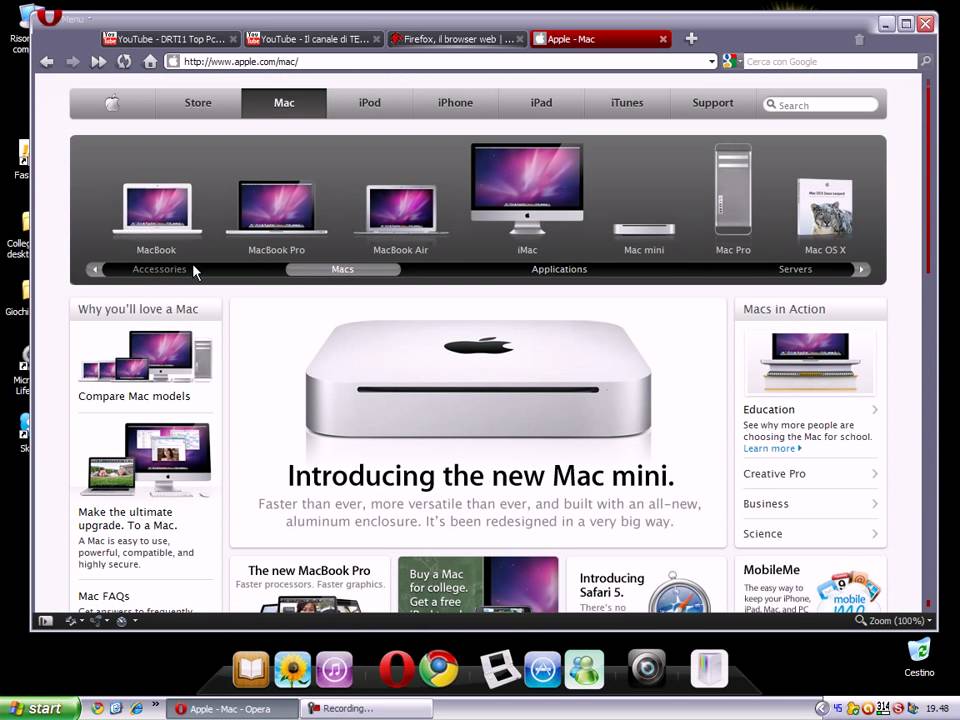Image resolution: width=960 pixels, height=720 pixels.
Task: Open the Store navigation tab
Action: (x=198, y=103)
